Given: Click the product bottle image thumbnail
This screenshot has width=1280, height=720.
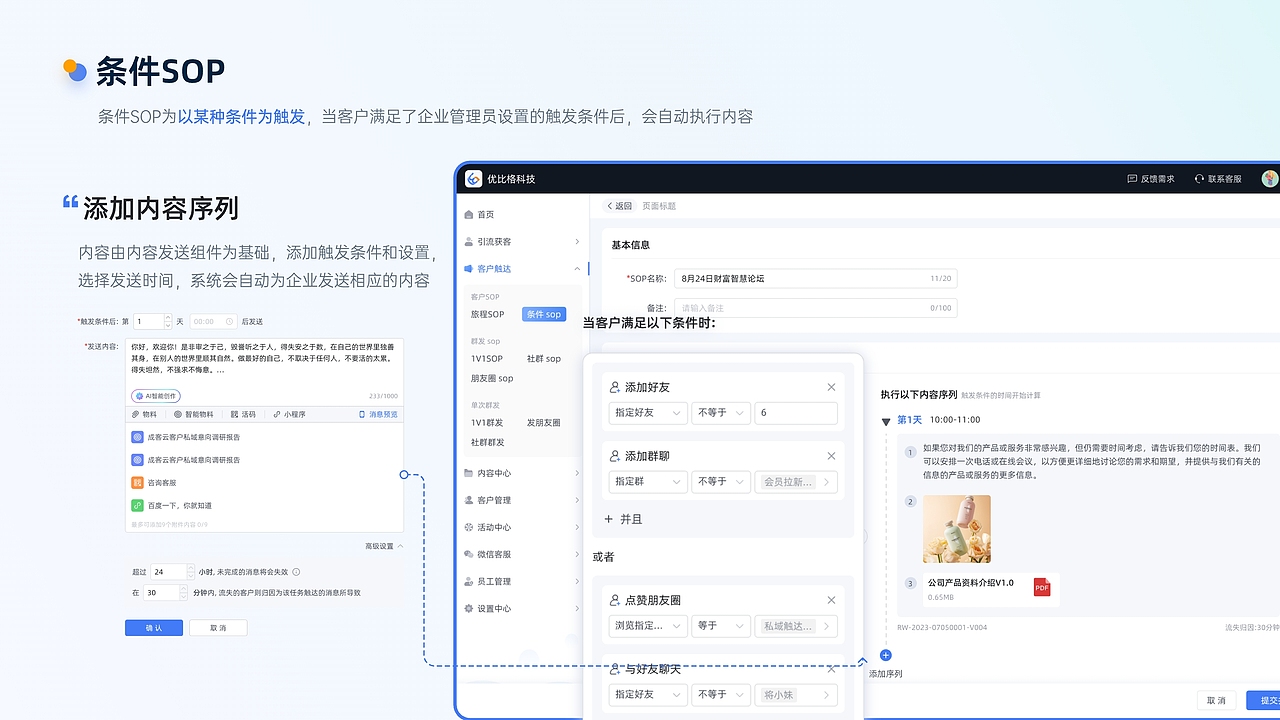Looking at the screenshot, I should pyautogui.click(x=957, y=529).
